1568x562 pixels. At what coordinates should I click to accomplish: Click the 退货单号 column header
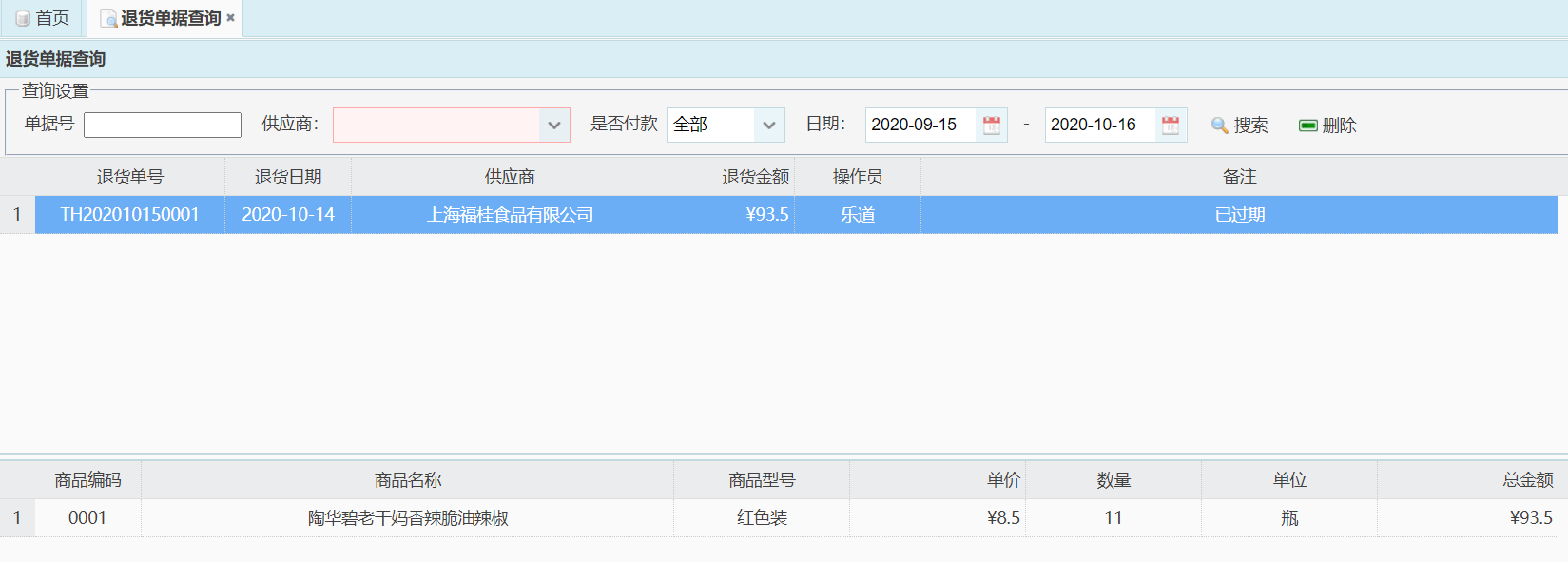point(130,177)
